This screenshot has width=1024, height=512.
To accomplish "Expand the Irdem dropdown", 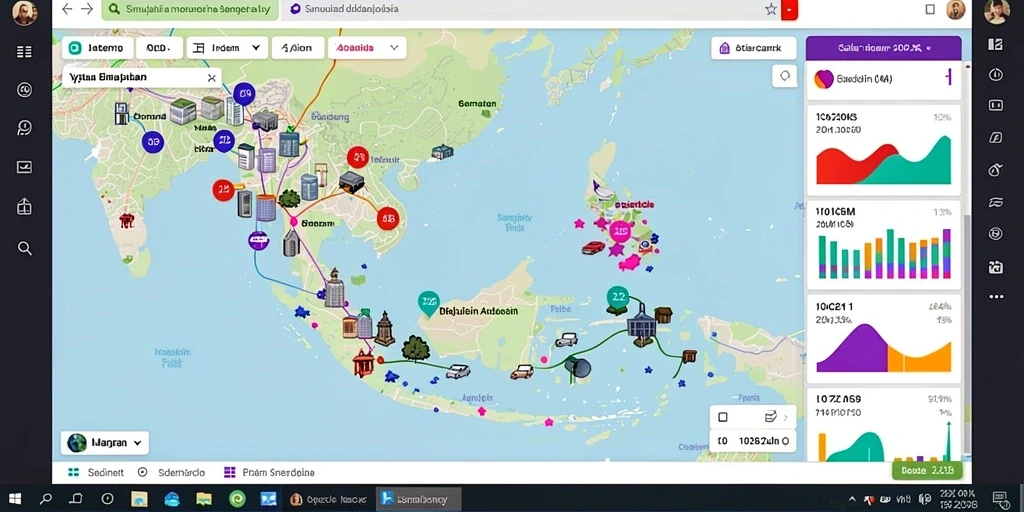I will coord(227,48).
